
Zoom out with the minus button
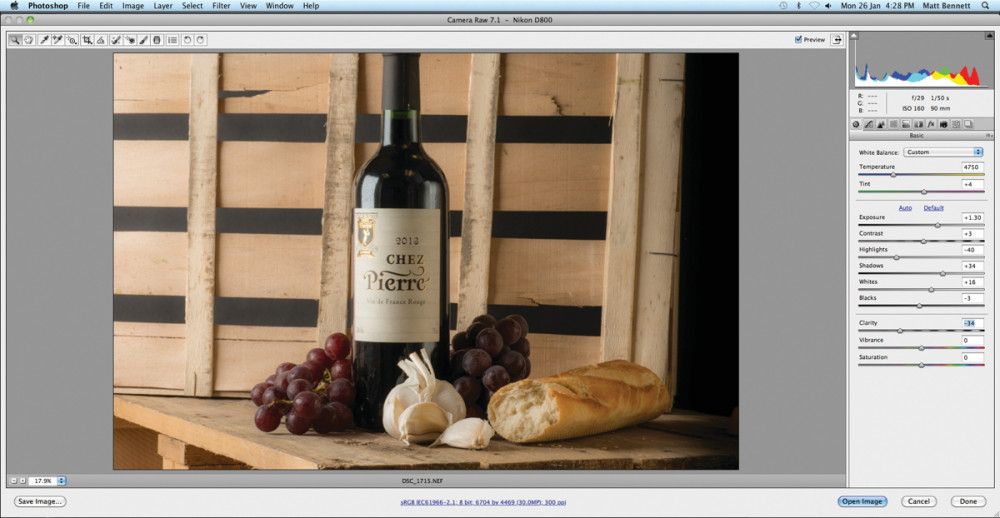tap(14, 480)
